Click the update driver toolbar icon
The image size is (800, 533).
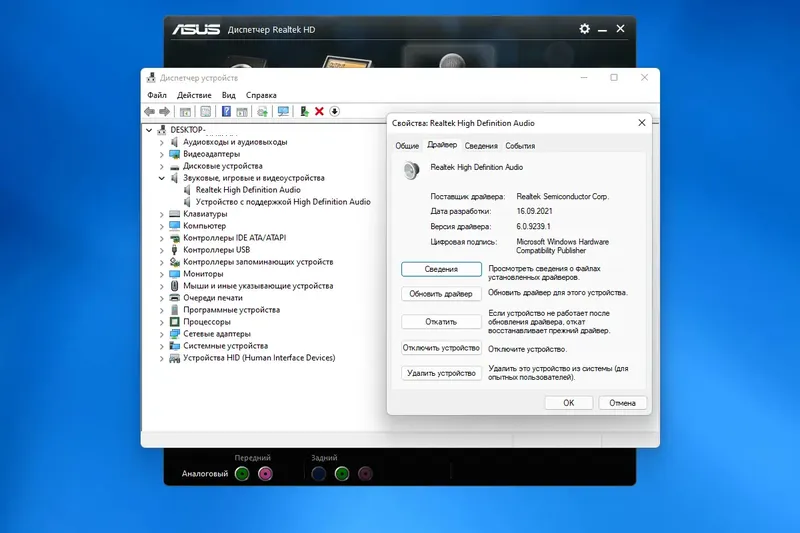tap(262, 111)
